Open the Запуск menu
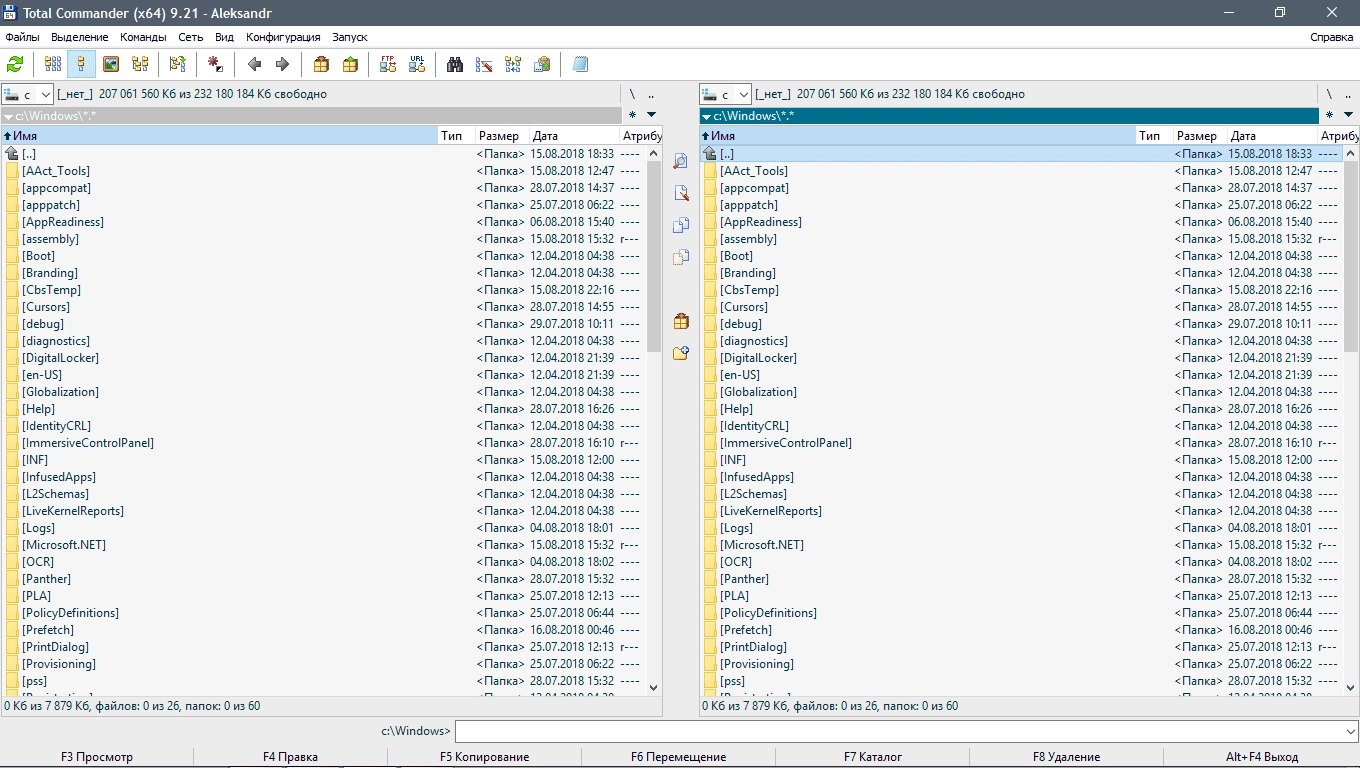The image size is (1360, 768). tap(350, 37)
